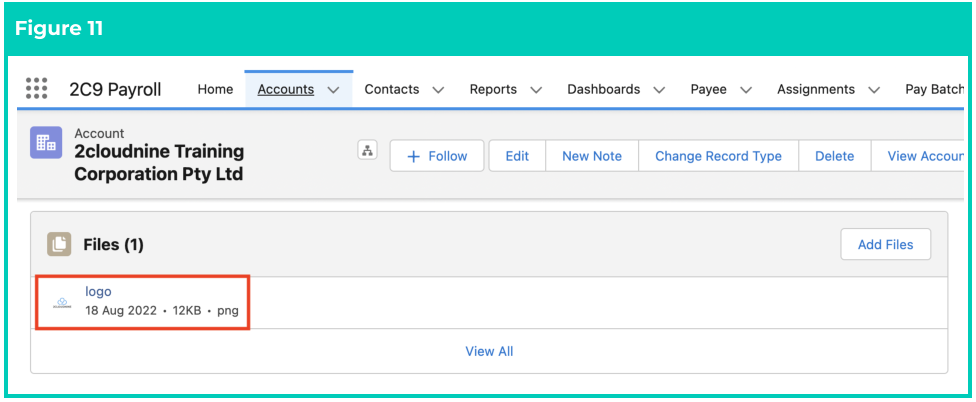Open the Payee tab
Image resolution: width=976 pixels, height=402 pixels.
[x=708, y=90]
